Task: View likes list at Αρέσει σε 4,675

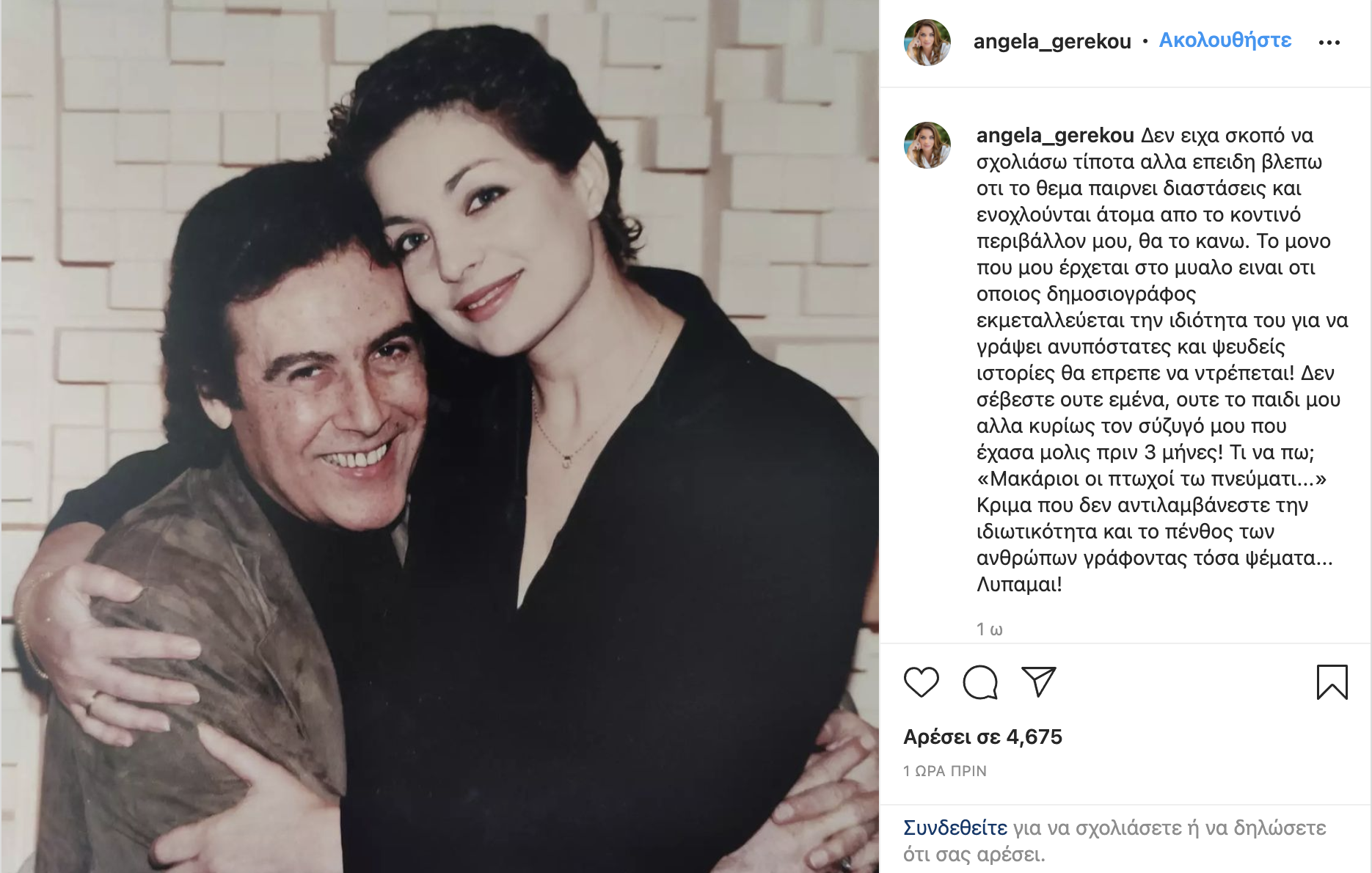Action: [x=982, y=737]
